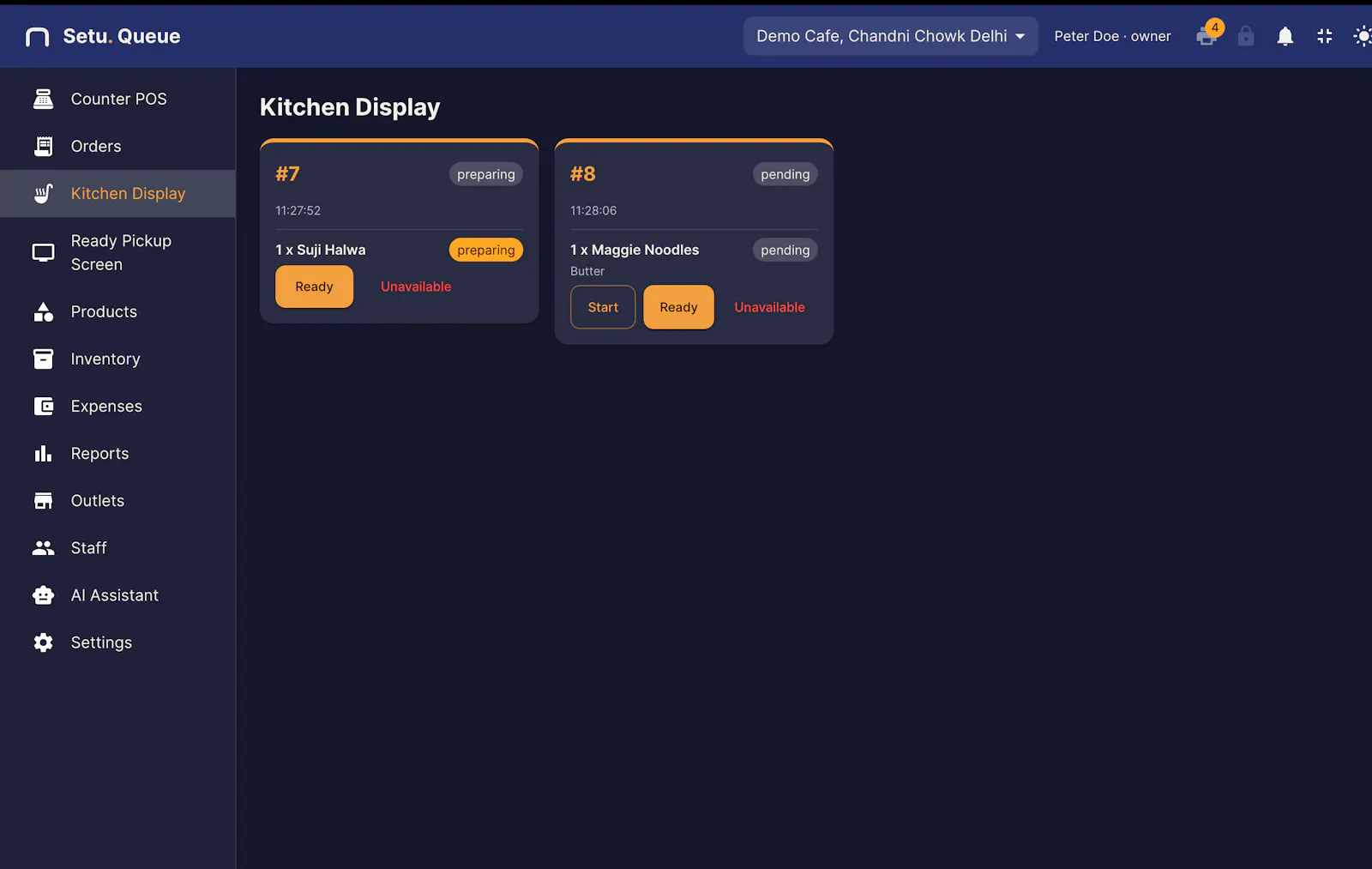Open Reports section
Image resolution: width=1372 pixels, height=869 pixels.
(x=117, y=453)
